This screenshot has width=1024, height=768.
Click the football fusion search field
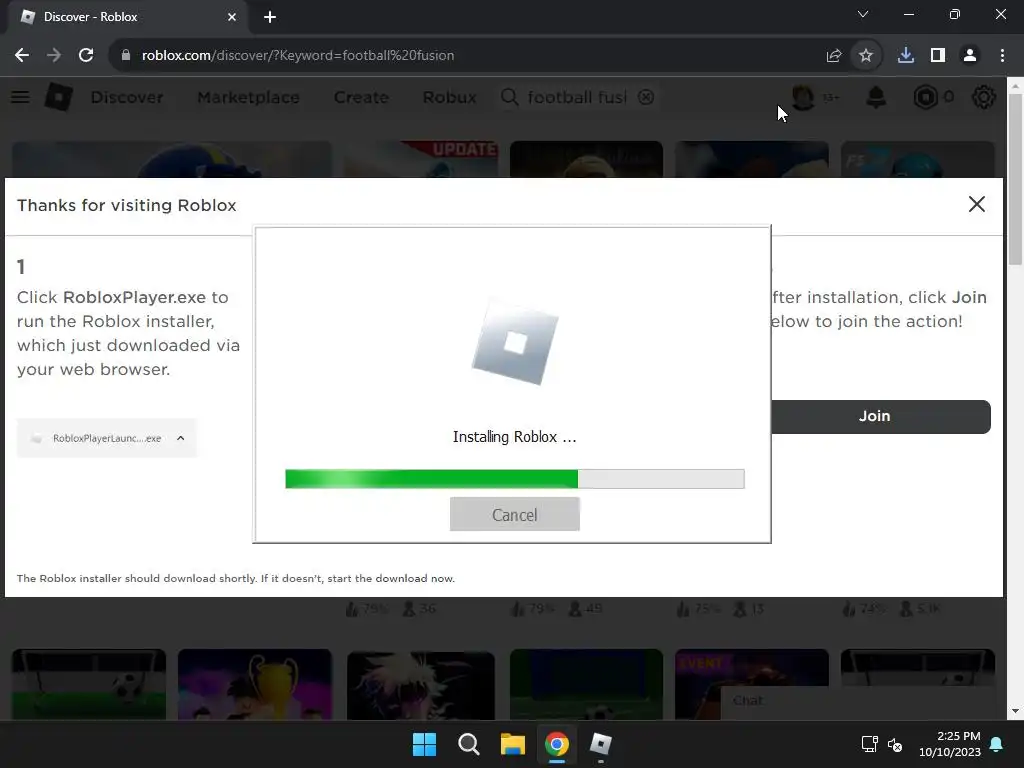click(x=577, y=97)
